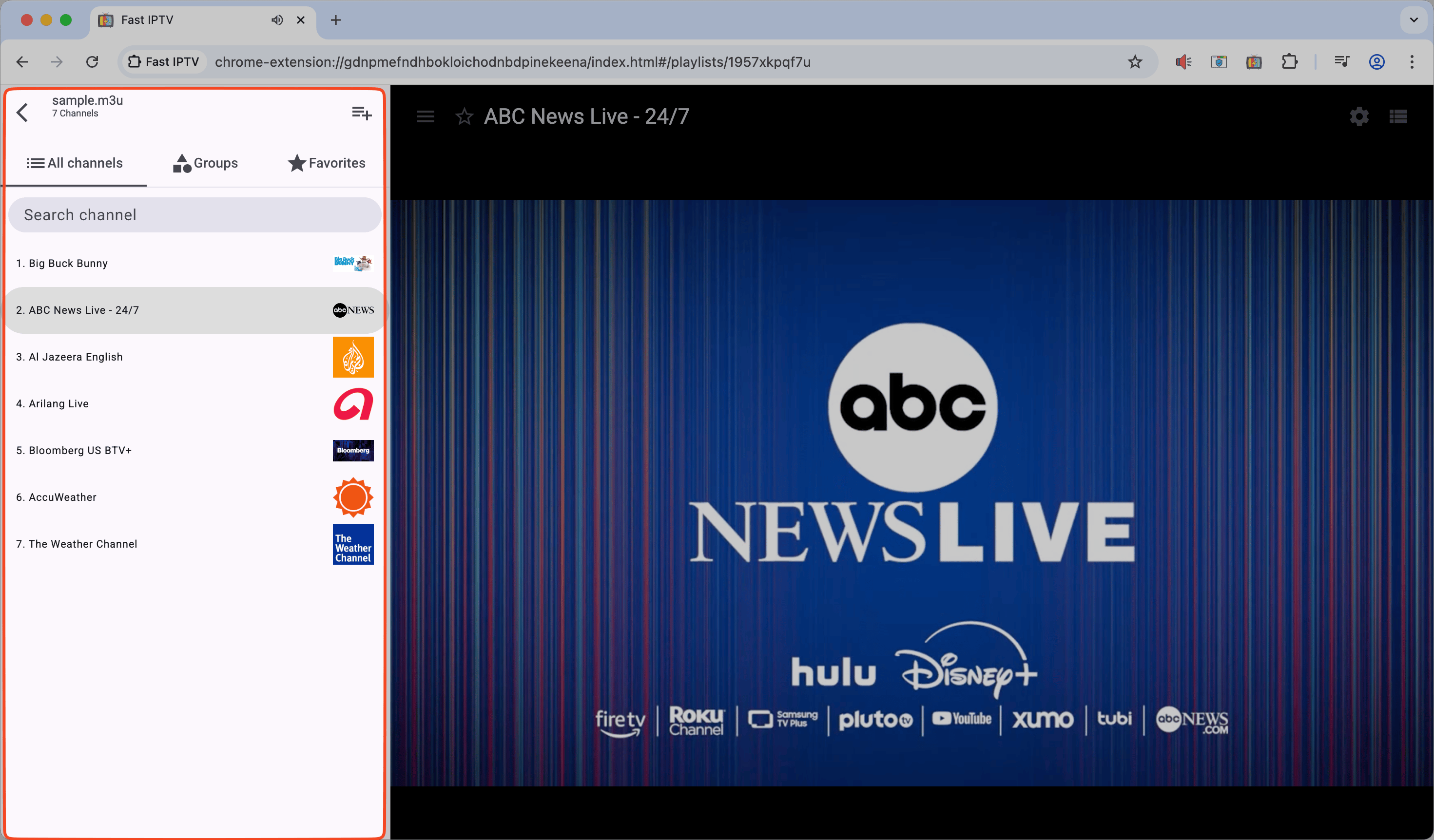
Task: Click the red speaker extension icon
Action: [x=1183, y=61]
